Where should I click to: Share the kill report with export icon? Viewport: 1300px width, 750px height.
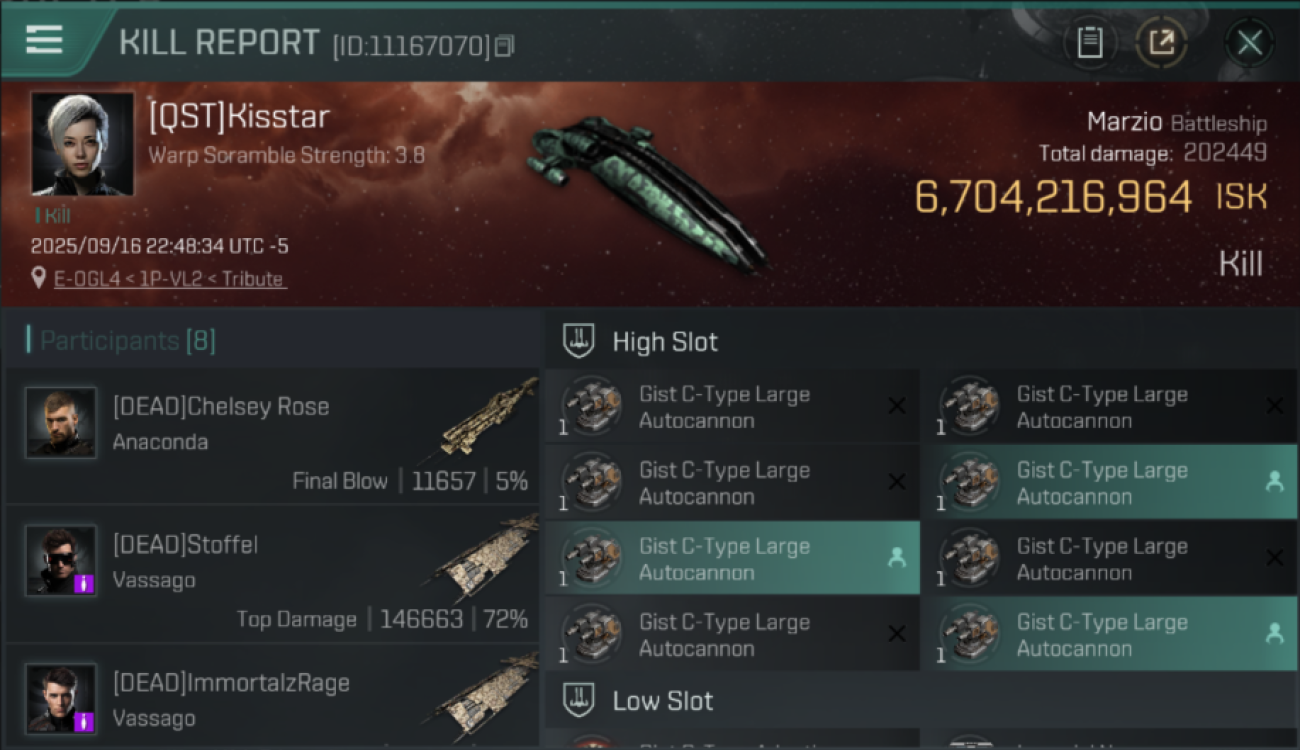pos(1161,43)
